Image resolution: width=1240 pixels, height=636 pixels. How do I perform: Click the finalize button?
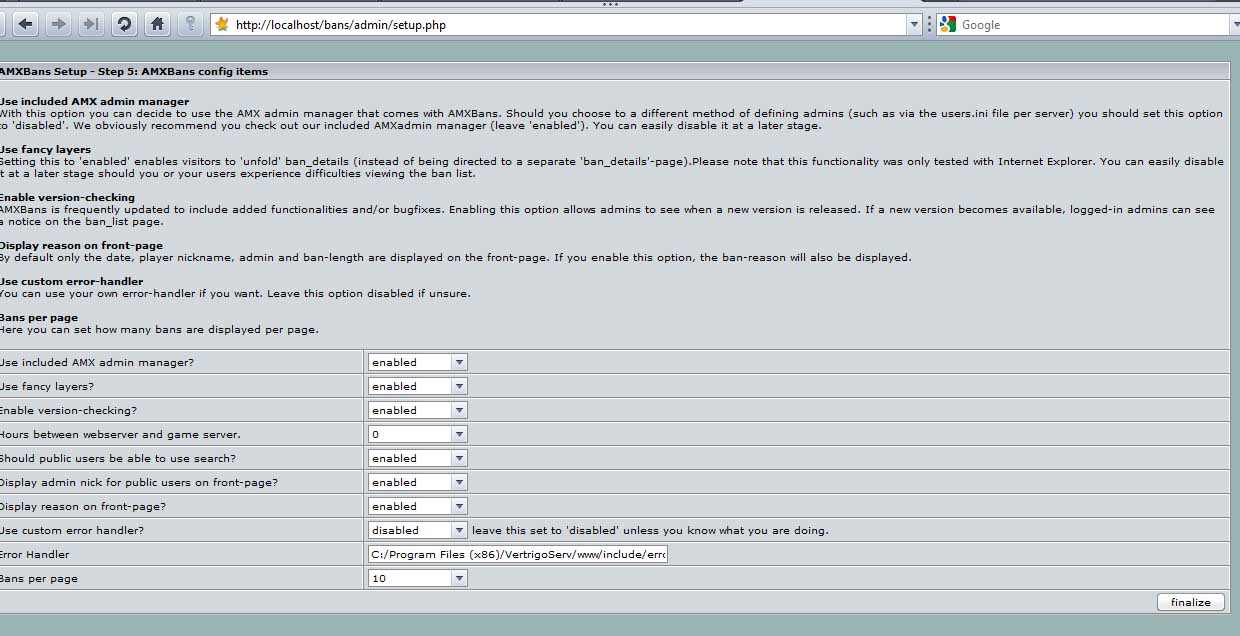(1190, 602)
